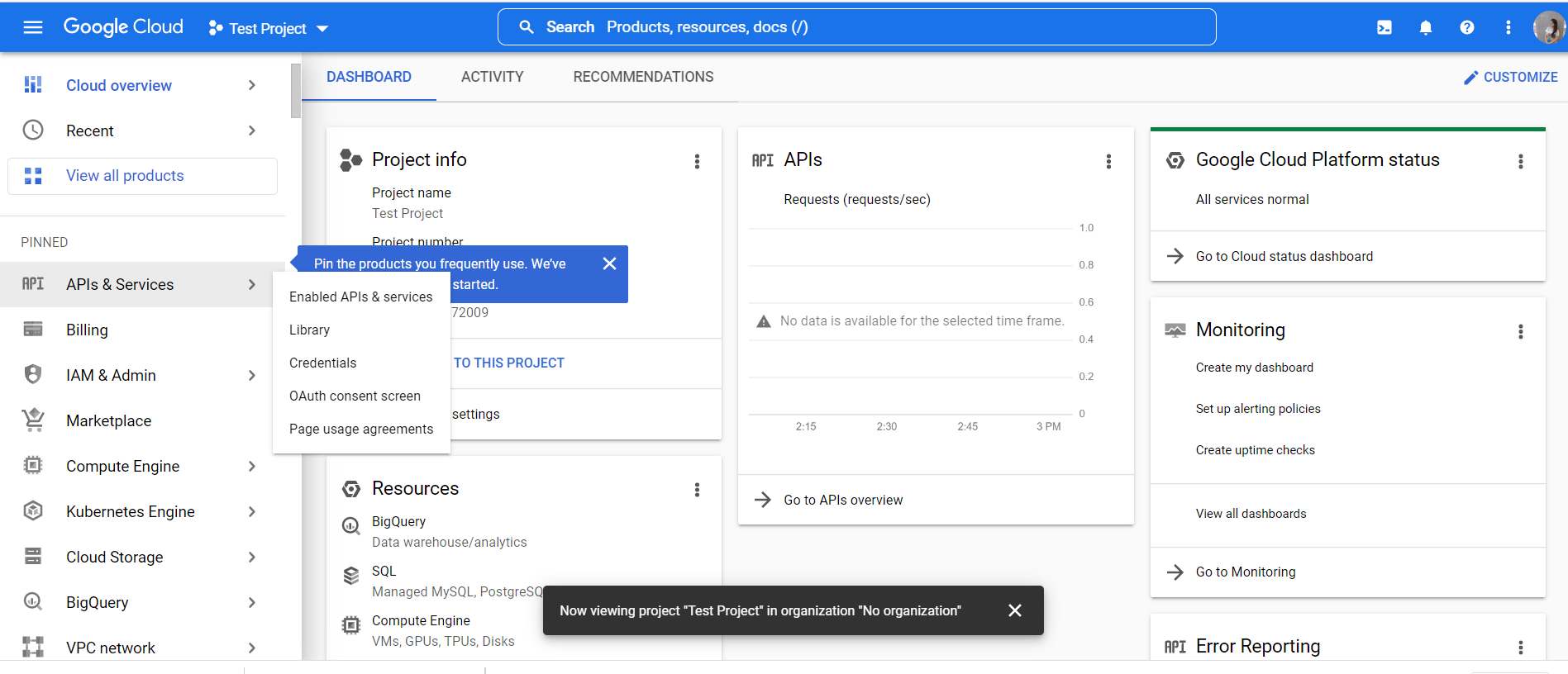Open the Test Project selector dropdown
This screenshot has width=1568, height=674.
tap(269, 28)
